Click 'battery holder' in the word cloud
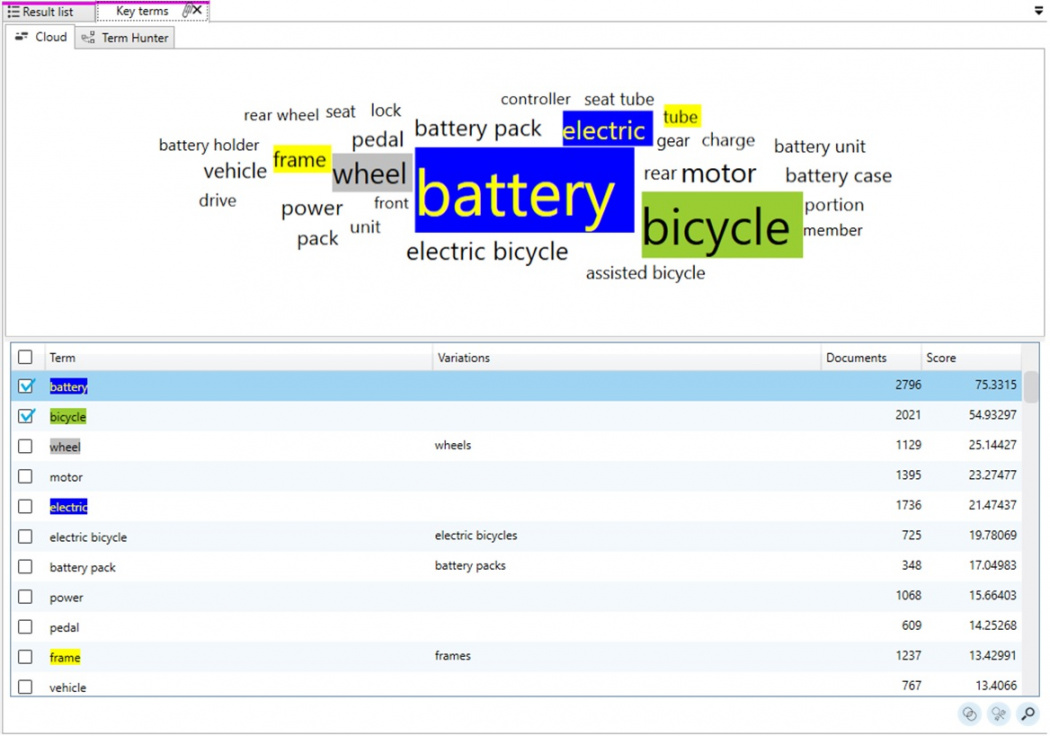This screenshot has width=1050, height=736. (209, 145)
